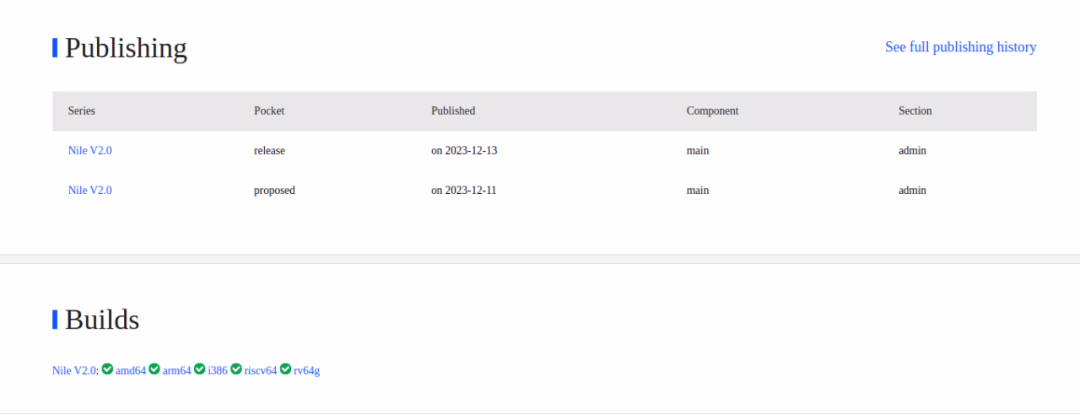Screen dimensions: 1080x414
Task: Open the amd64 build link
Action: [x=131, y=371]
